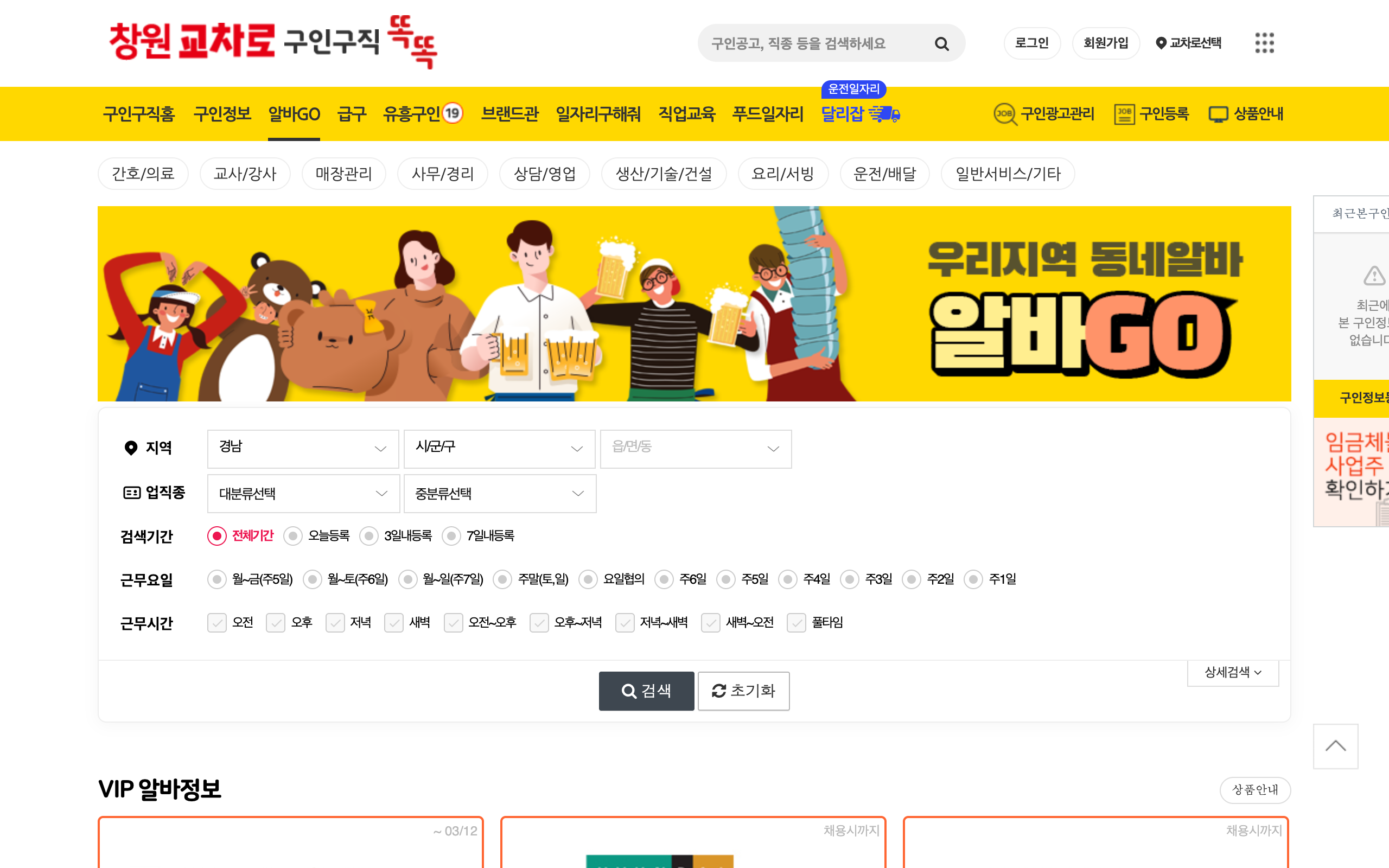Check the 풀타임 work time checkbox

[796, 623]
